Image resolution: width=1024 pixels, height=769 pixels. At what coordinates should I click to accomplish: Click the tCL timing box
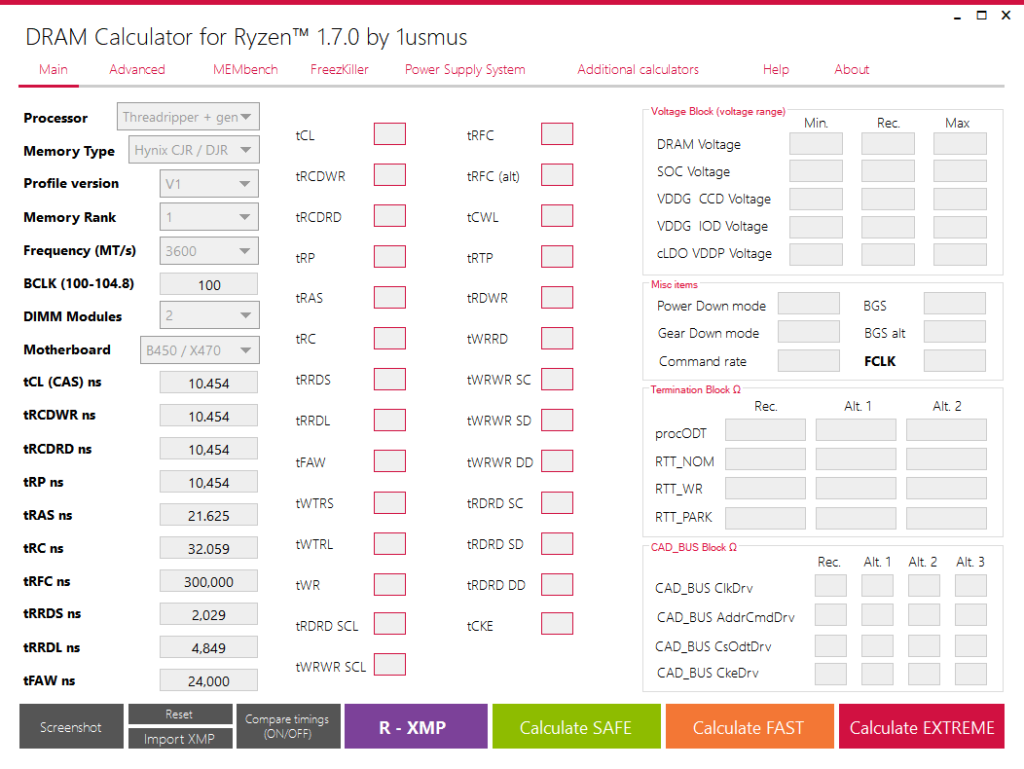[x=390, y=134]
